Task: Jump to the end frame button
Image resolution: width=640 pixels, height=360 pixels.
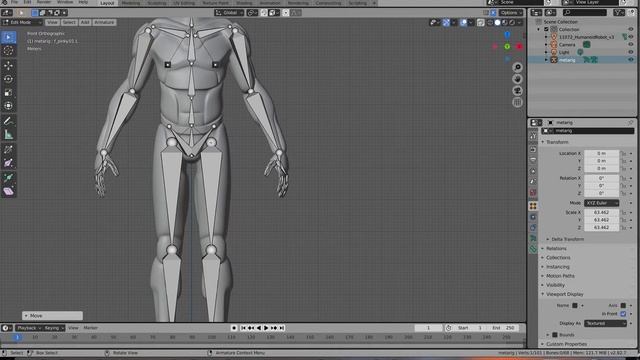Action: click(x=282, y=328)
